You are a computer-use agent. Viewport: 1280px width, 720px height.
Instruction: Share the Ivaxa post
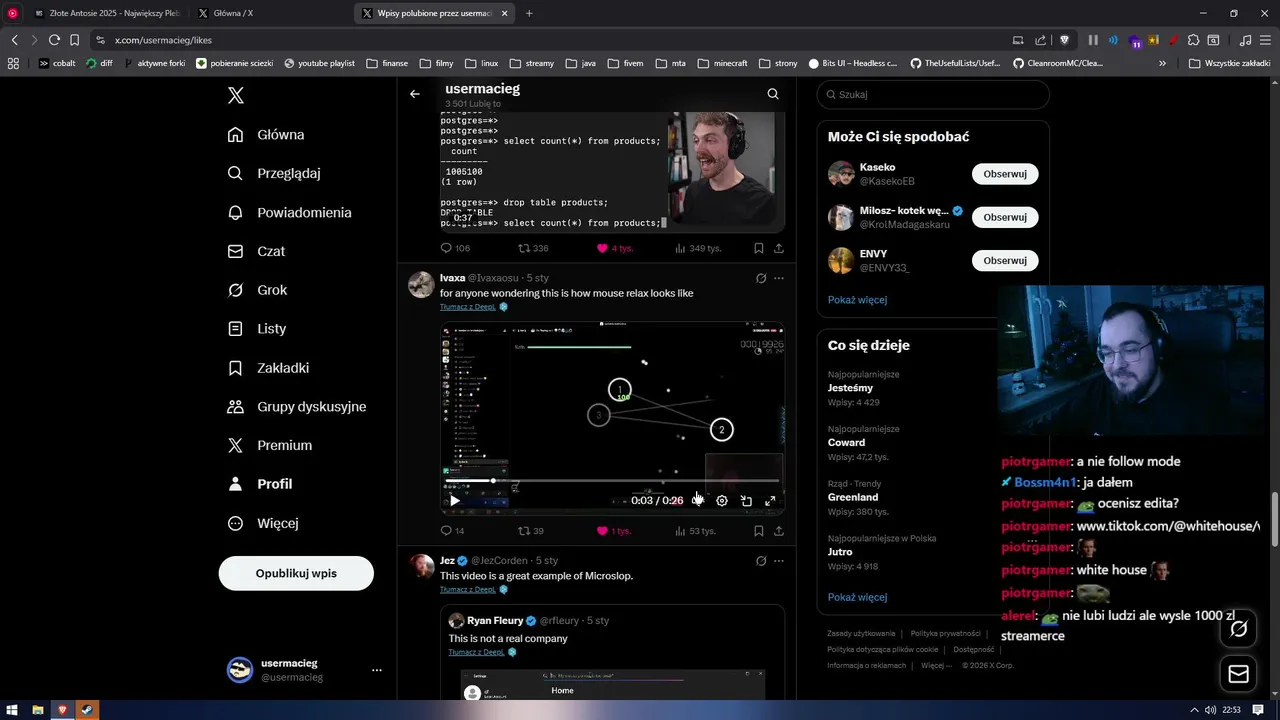pyautogui.click(x=778, y=531)
